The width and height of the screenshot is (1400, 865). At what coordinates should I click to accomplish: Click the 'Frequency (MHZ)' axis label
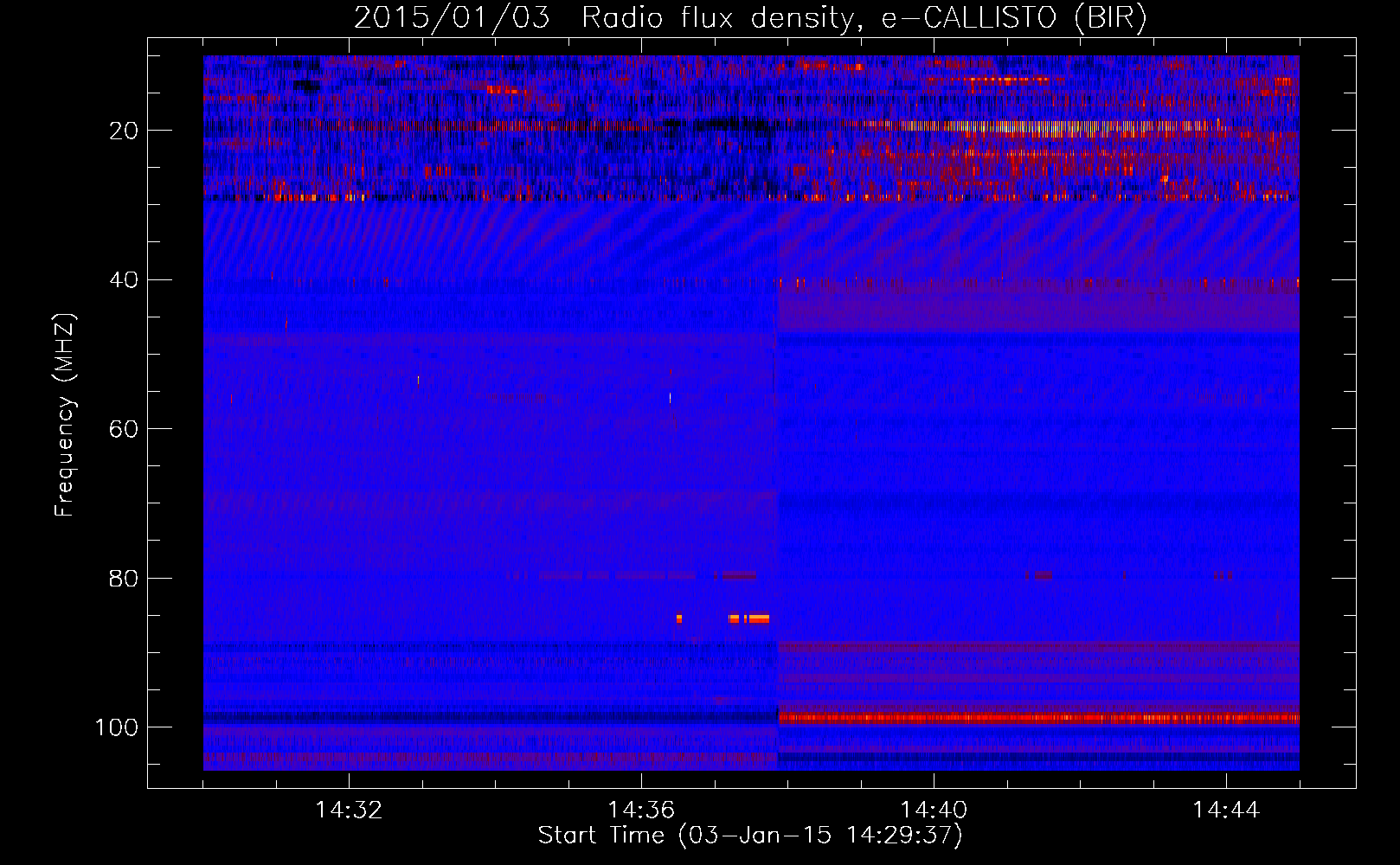tap(65, 415)
